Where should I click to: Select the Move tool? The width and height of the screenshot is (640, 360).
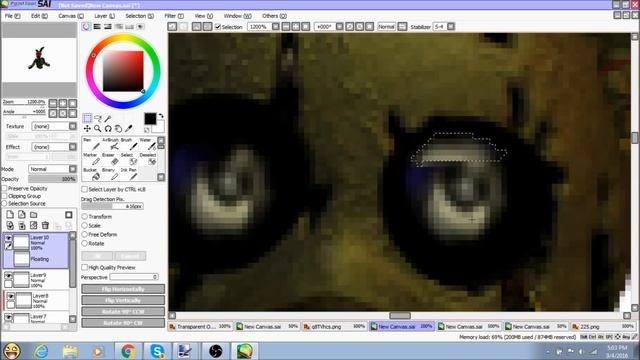point(87,129)
